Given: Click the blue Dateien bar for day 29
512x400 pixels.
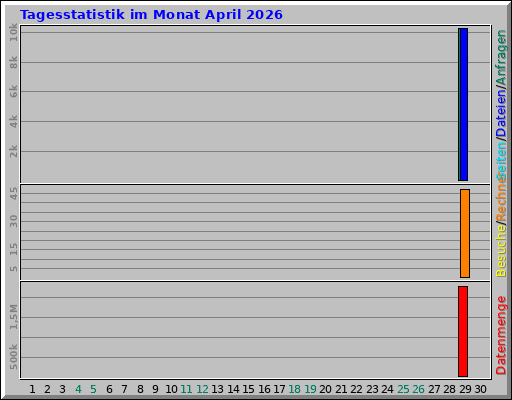Looking at the screenshot, I should [464, 104].
